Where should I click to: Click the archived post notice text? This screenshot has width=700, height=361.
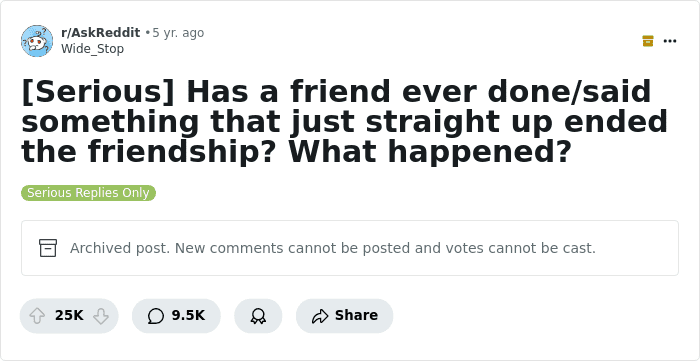pos(333,248)
